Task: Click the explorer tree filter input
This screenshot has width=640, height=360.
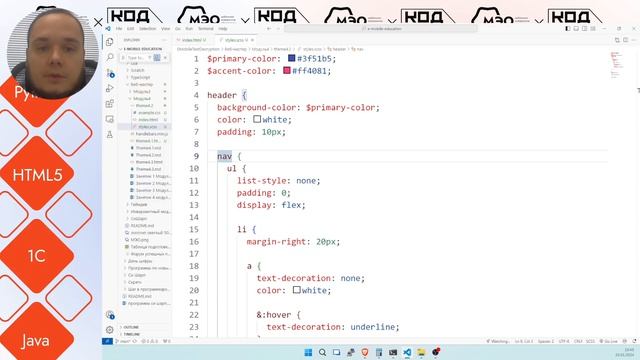Action: [136, 58]
